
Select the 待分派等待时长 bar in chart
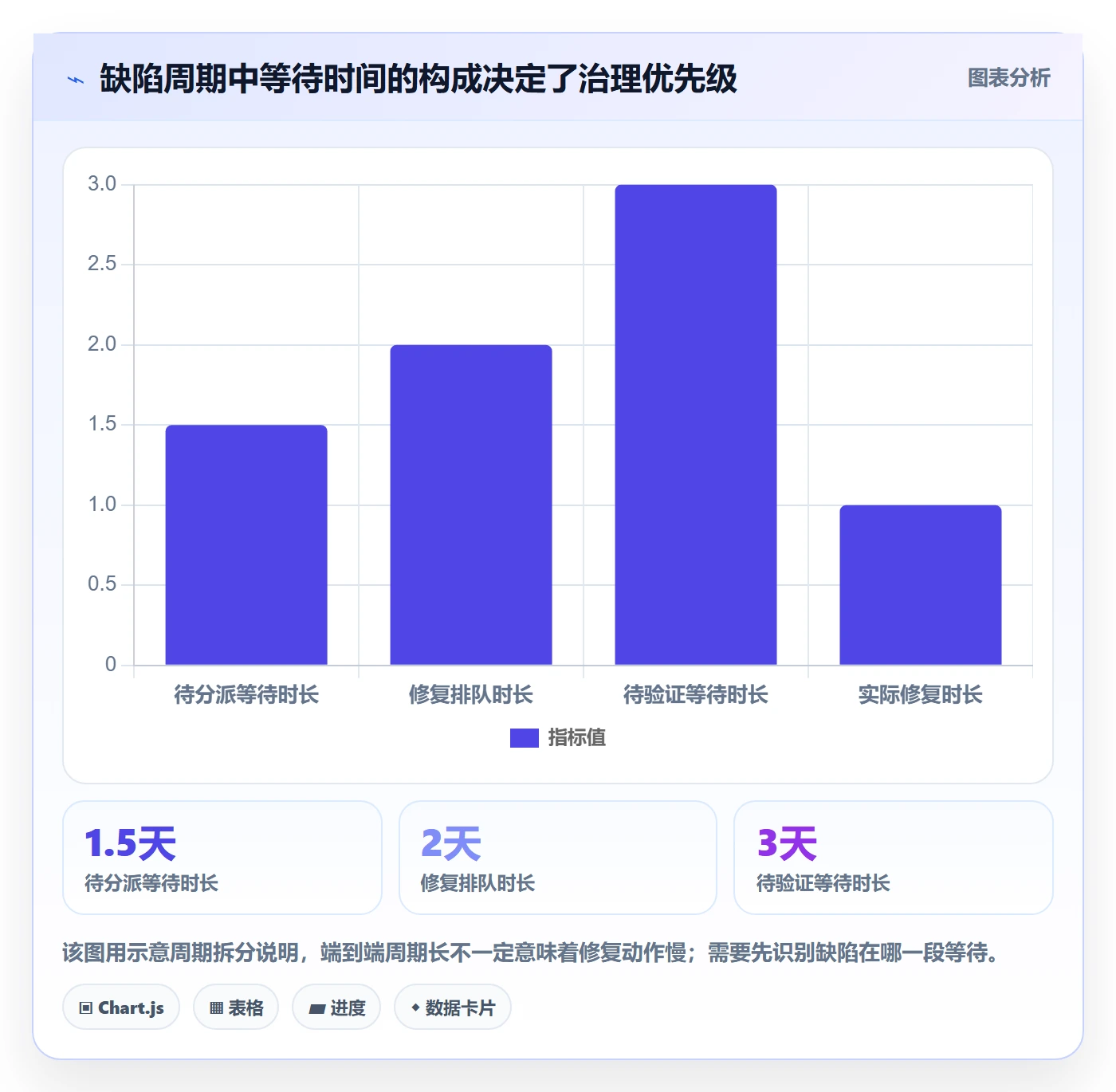coord(246,544)
